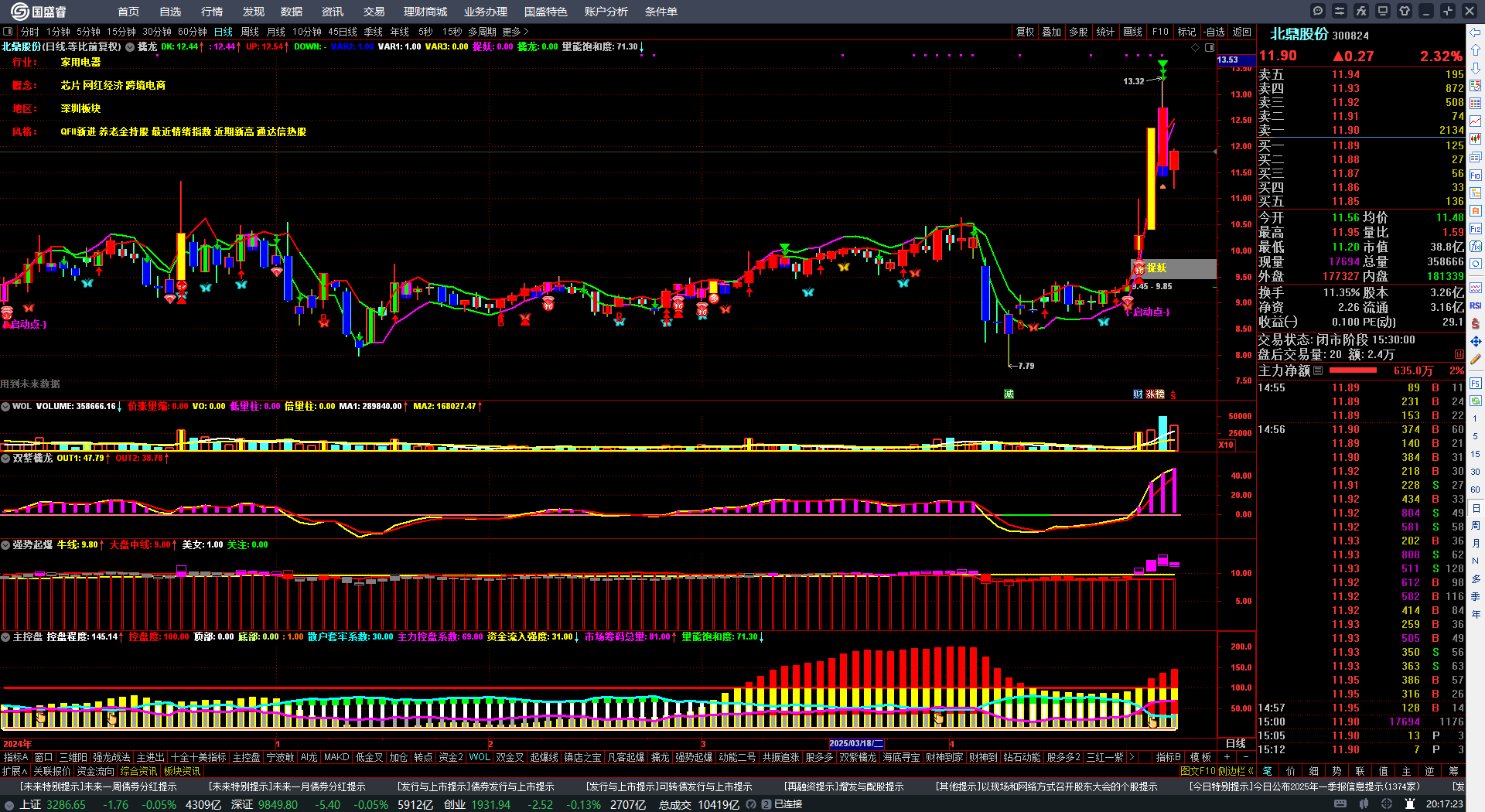Click the plus zoom button below 日线
This screenshot has width=1485, height=812.
point(1227,757)
